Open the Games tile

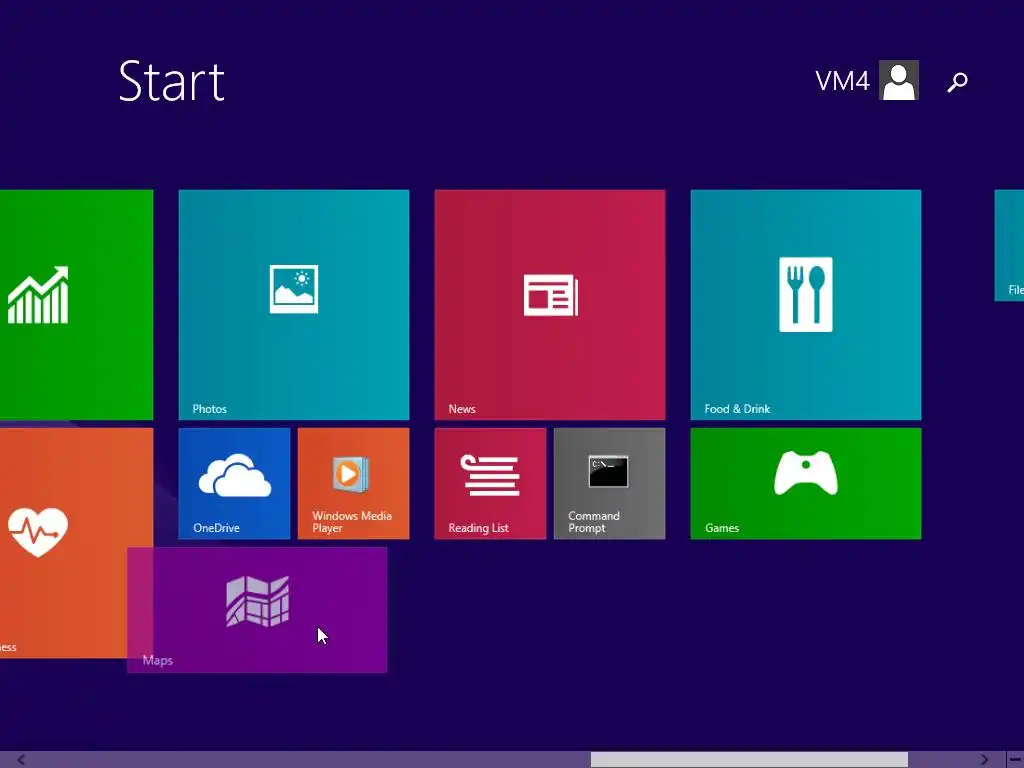pos(806,483)
